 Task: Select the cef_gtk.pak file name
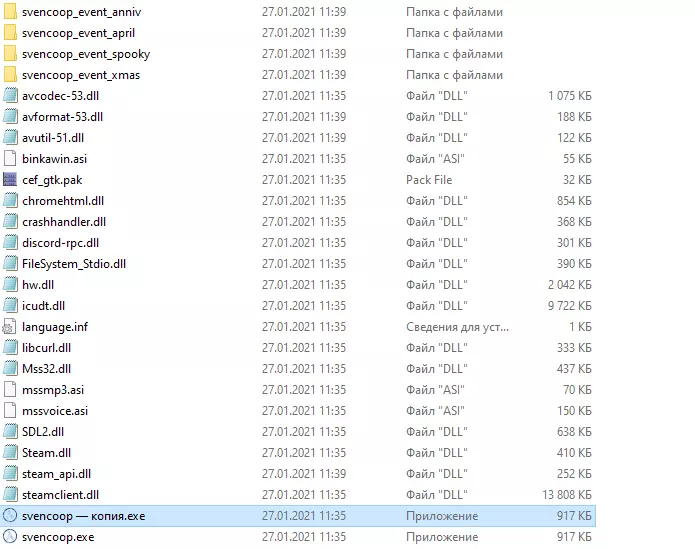(x=52, y=180)
